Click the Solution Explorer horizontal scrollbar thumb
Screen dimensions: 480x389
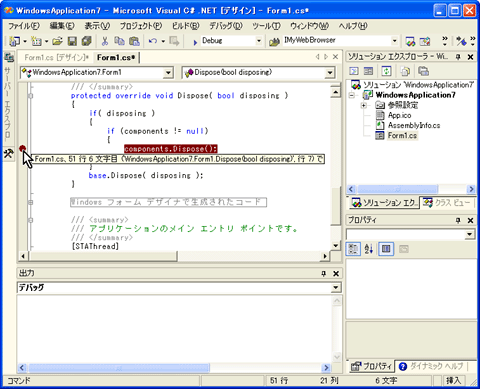[398, 189]
